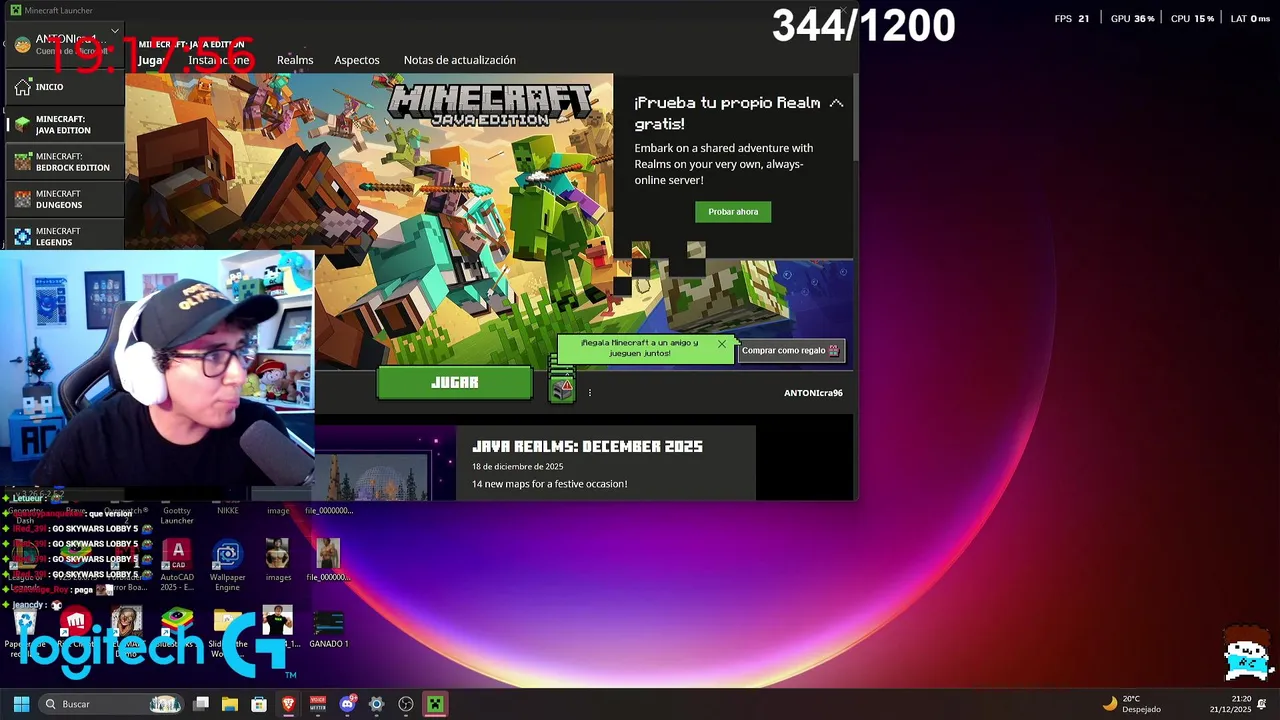This screenshot has width=1280, height=720.
Task: Open the Aspectos tab
Action: (357, 60)
